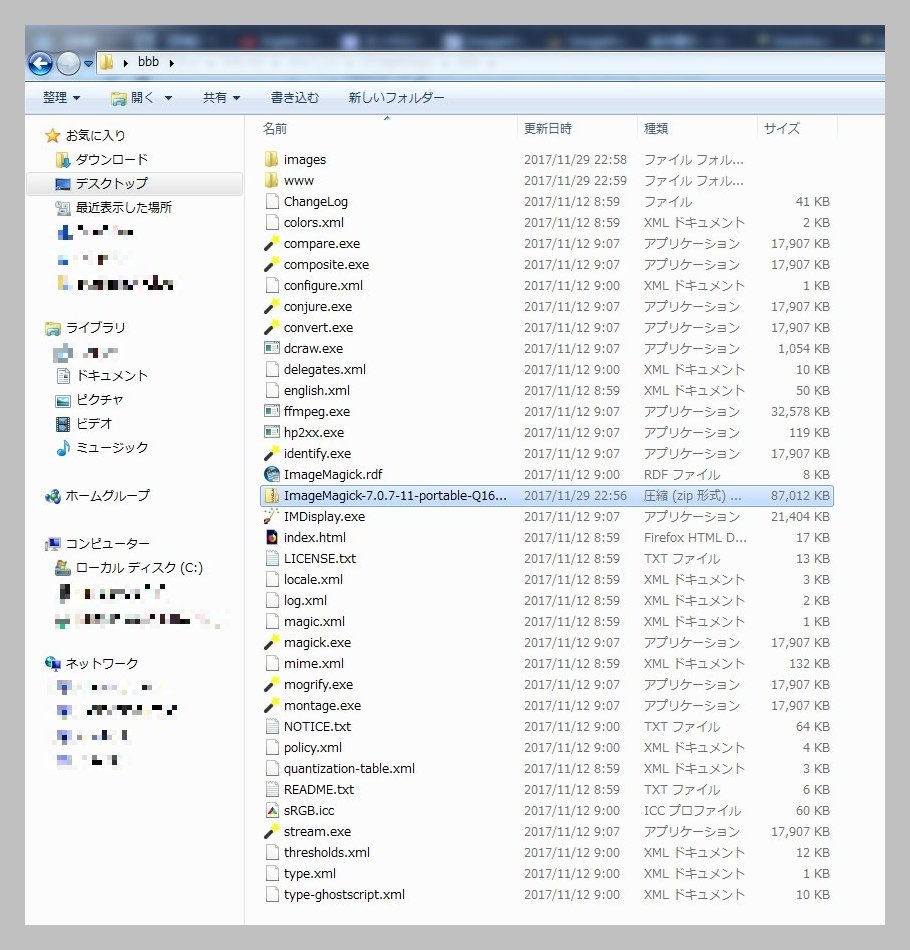Click the ホームグループ icon
The height and width of the screenshot is (950, 910).
tap(53, 496)
